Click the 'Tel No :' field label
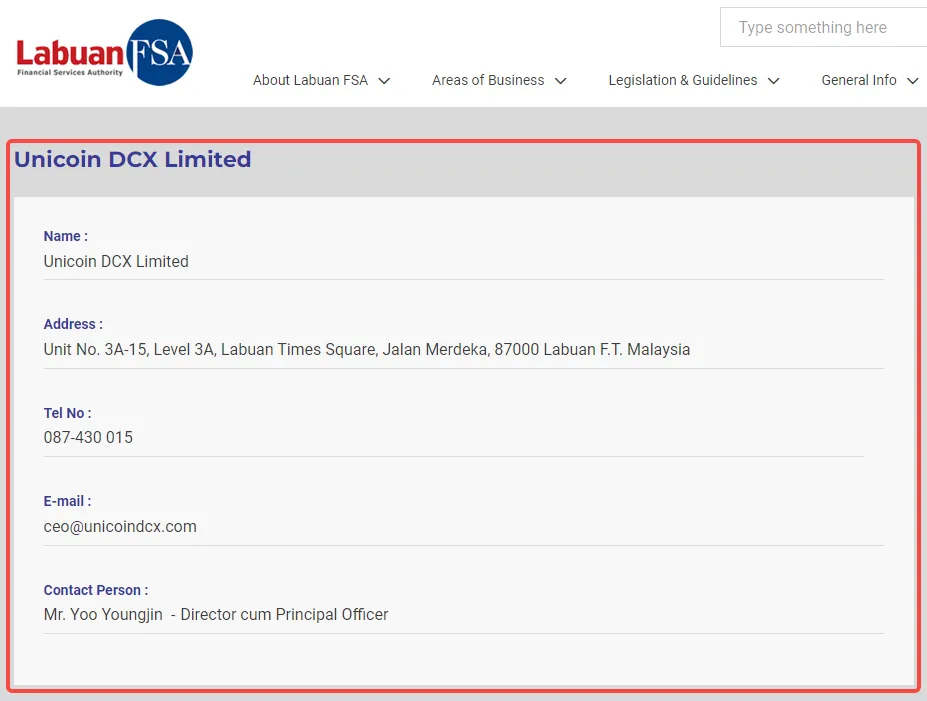 click(x=67, y=413)
